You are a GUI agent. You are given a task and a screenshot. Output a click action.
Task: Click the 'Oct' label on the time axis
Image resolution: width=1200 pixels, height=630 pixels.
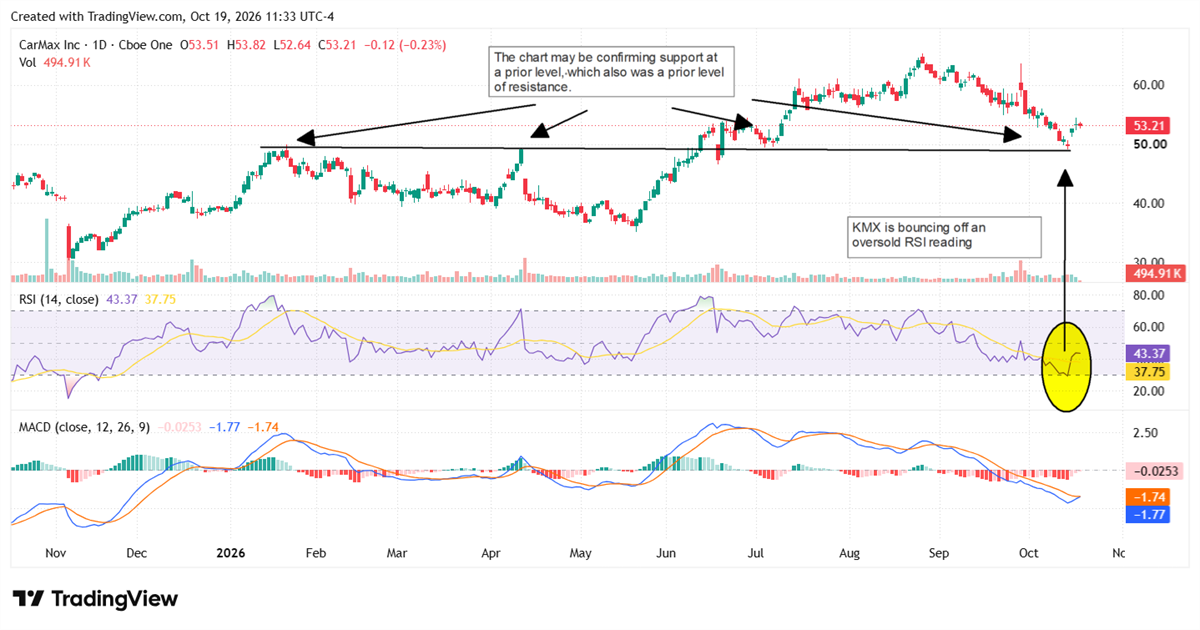click(1029, 552)
